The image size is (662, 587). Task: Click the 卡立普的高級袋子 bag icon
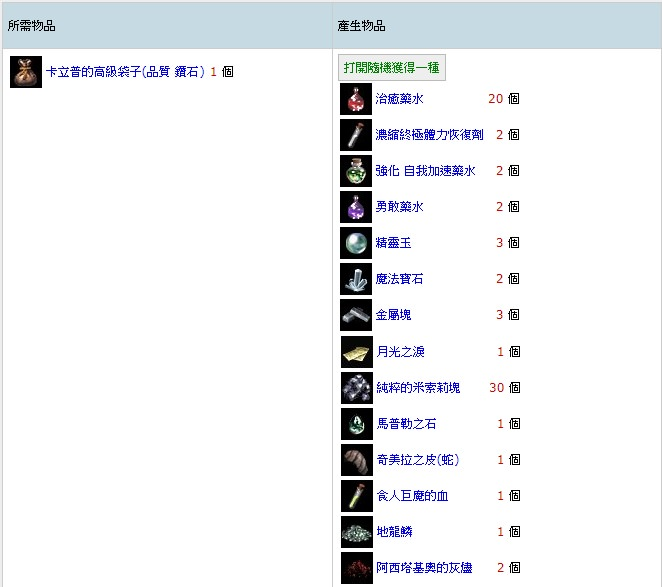tap(26, 72)
